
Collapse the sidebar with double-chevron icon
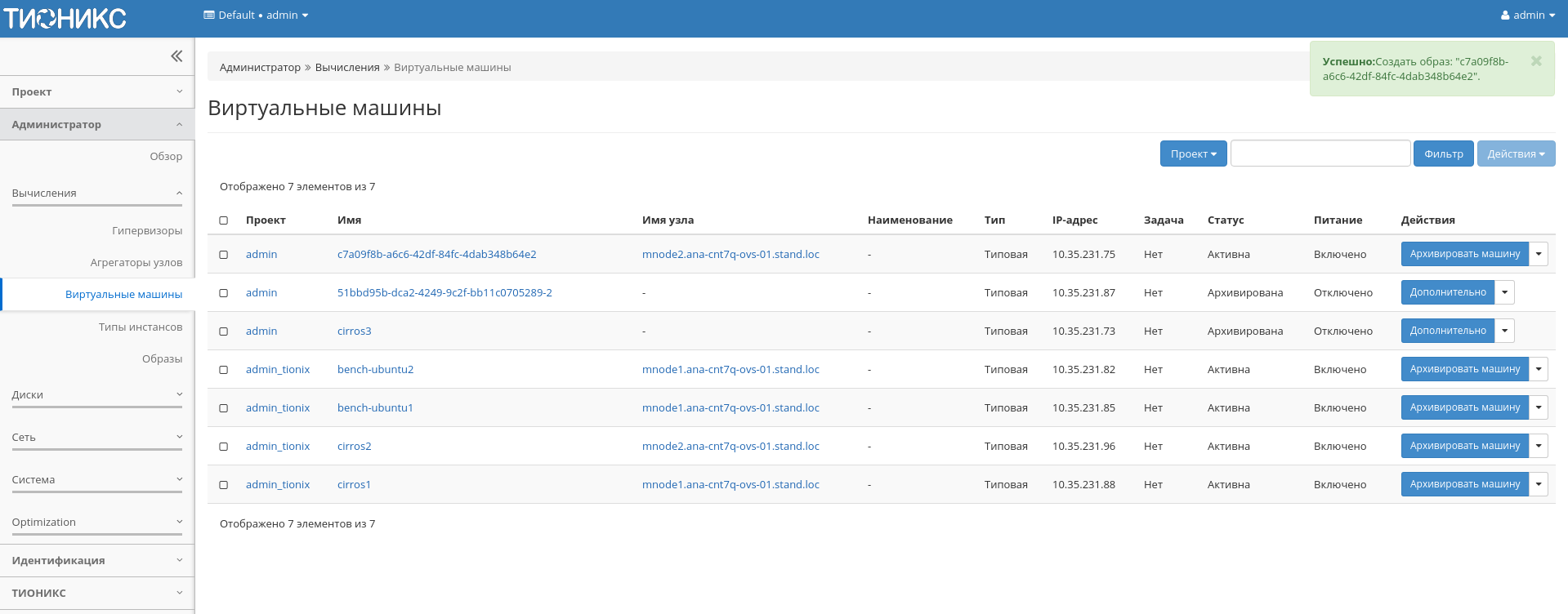pyautogui.click(x=176, y=56)
